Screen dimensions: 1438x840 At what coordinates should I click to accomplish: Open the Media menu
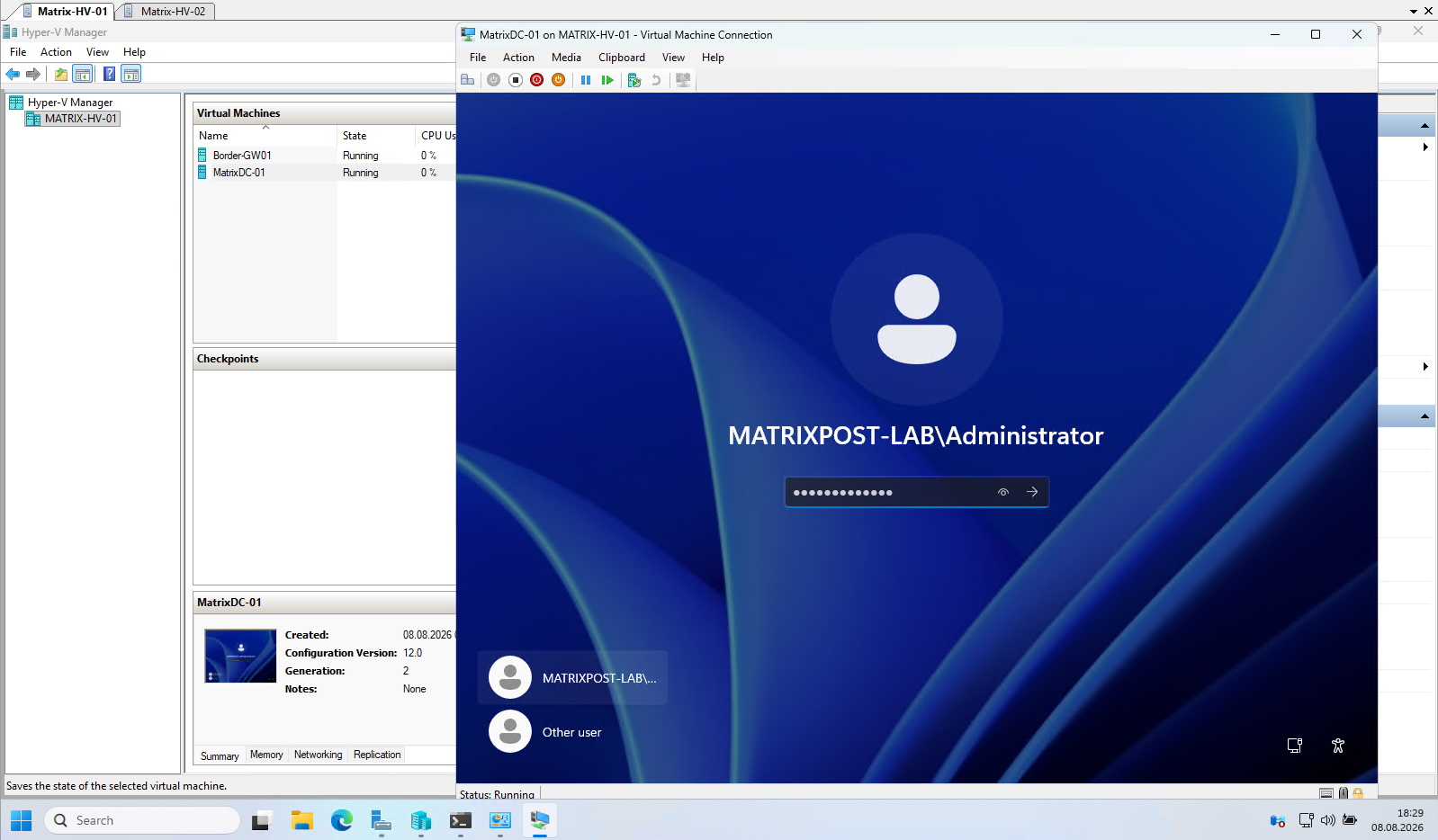[566, 58]
